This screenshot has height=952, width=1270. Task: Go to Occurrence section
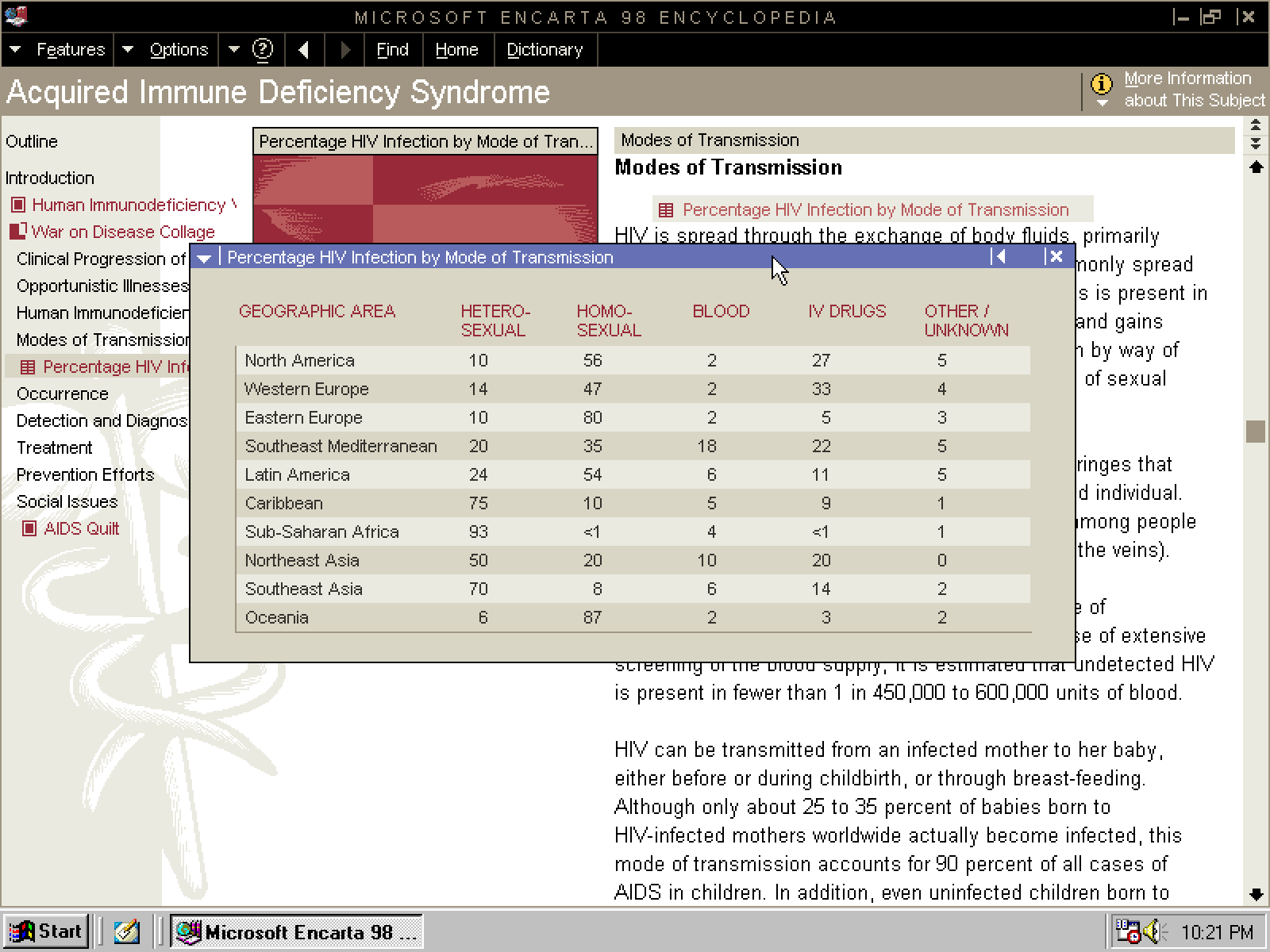point(63,393)
